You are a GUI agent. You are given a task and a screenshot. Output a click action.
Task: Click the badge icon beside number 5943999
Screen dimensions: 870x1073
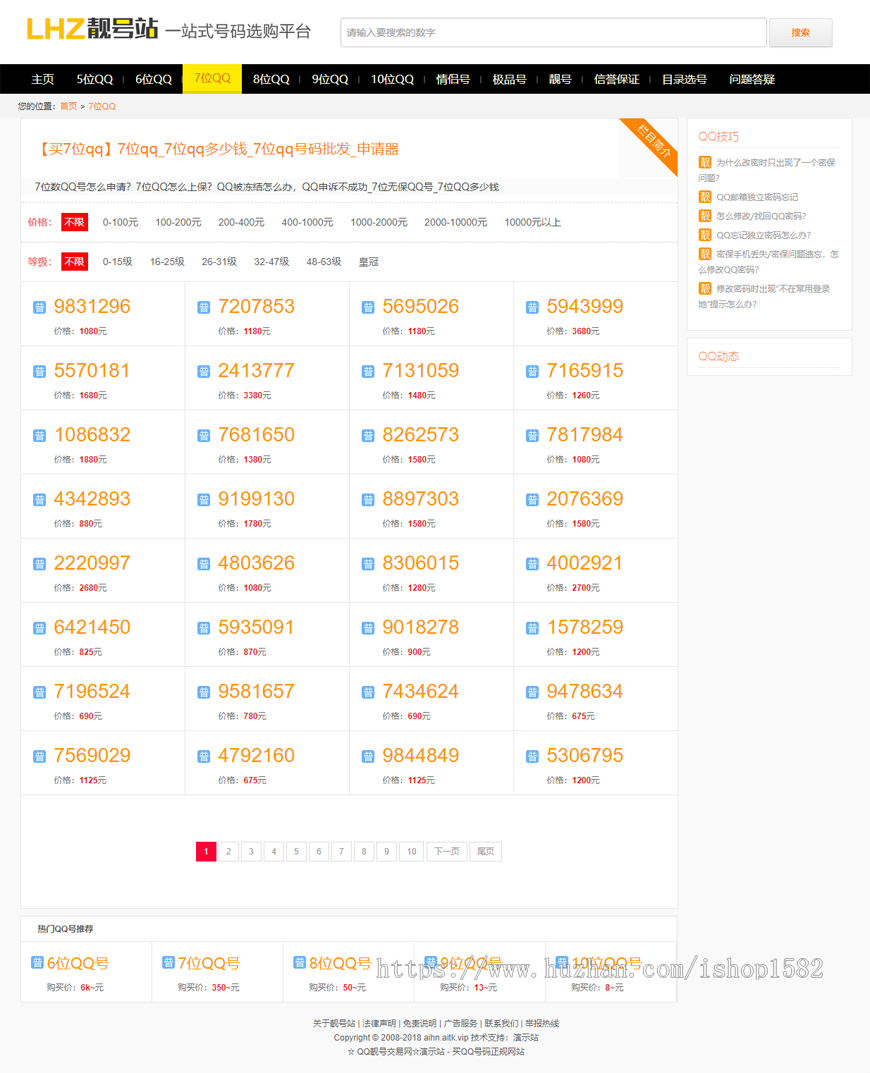[x=532, y=307]
